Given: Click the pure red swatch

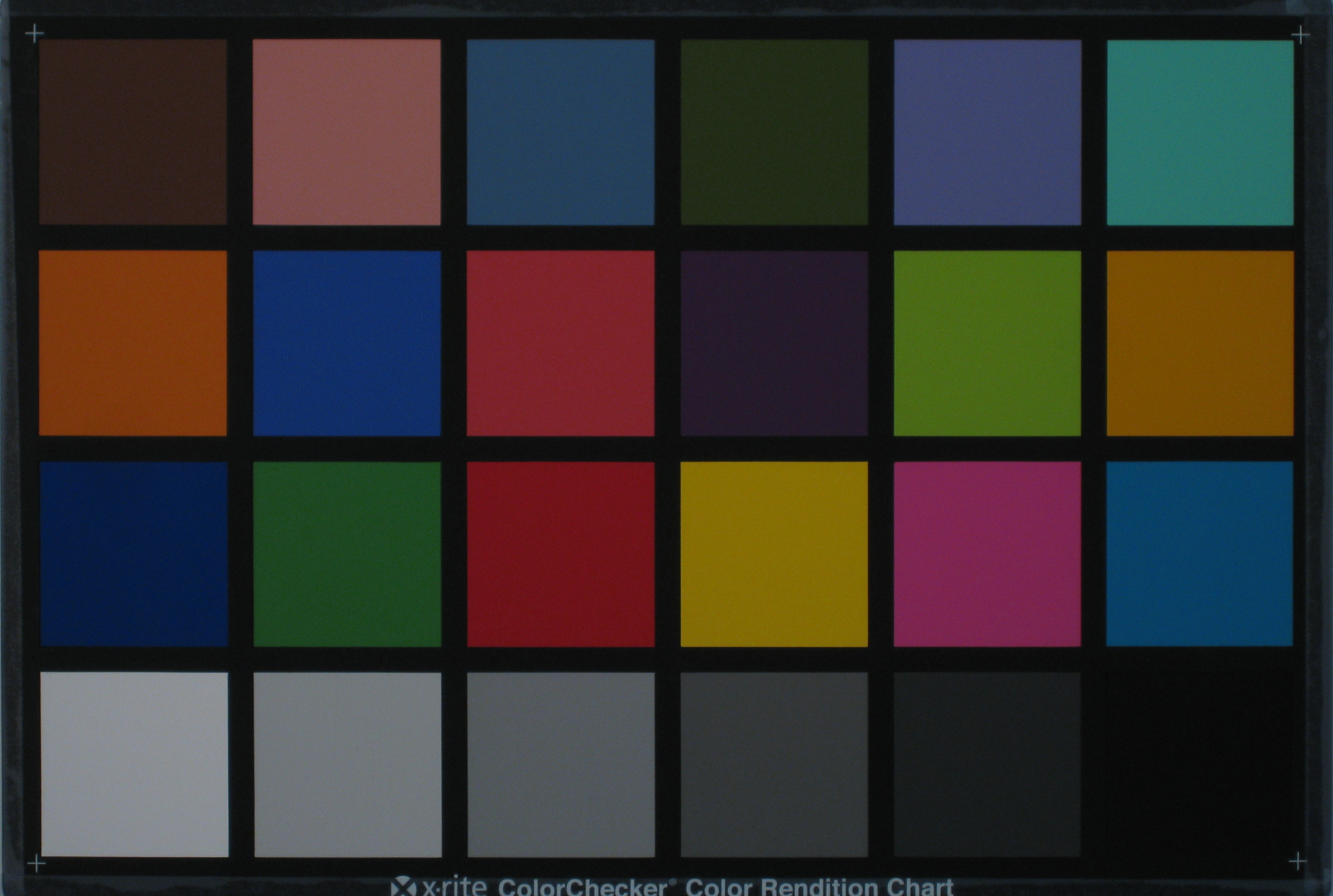Looking at the screenshot, I should coord(560,554).
